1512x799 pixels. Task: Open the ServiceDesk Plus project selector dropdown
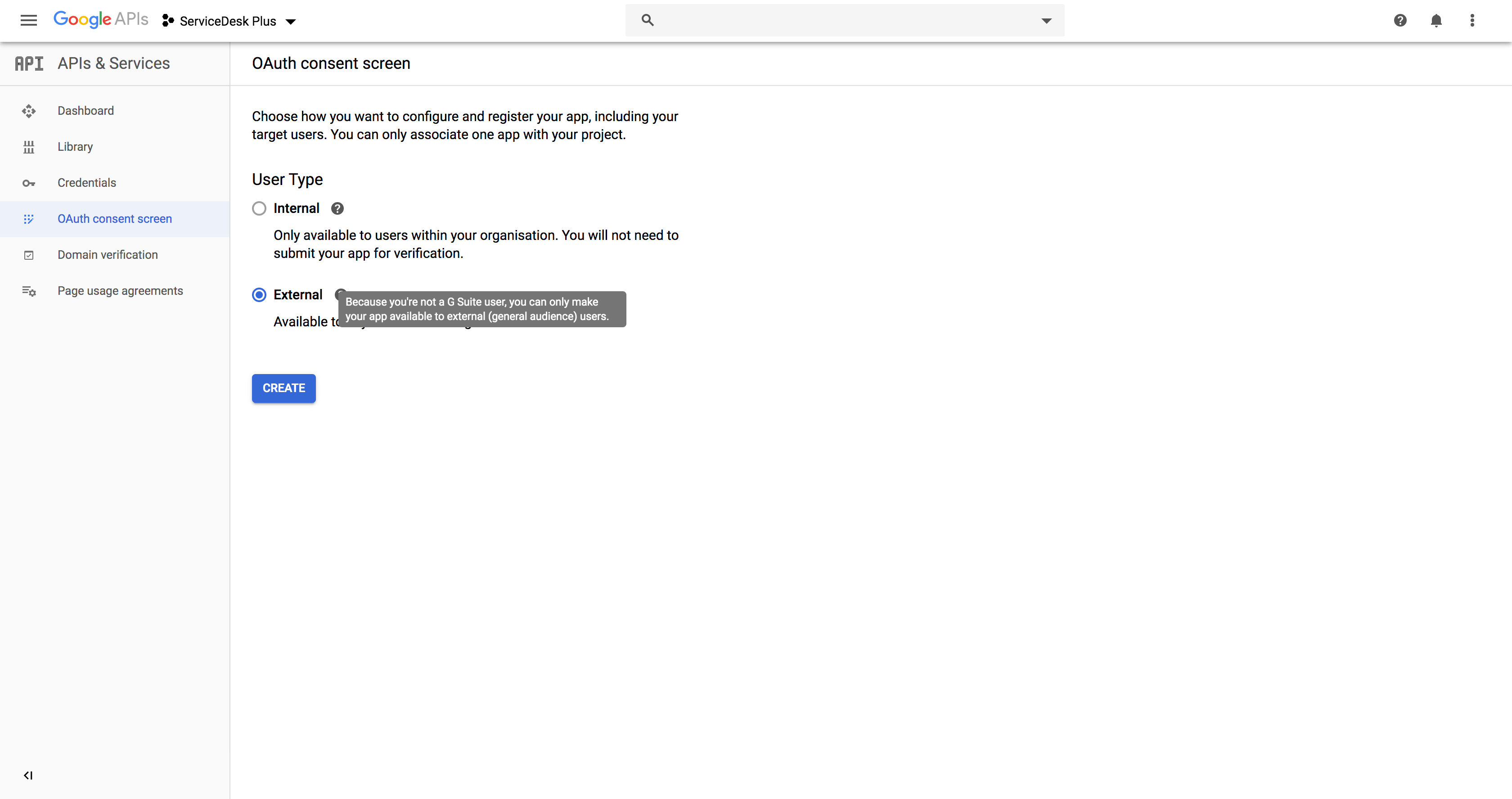[229, 21]
